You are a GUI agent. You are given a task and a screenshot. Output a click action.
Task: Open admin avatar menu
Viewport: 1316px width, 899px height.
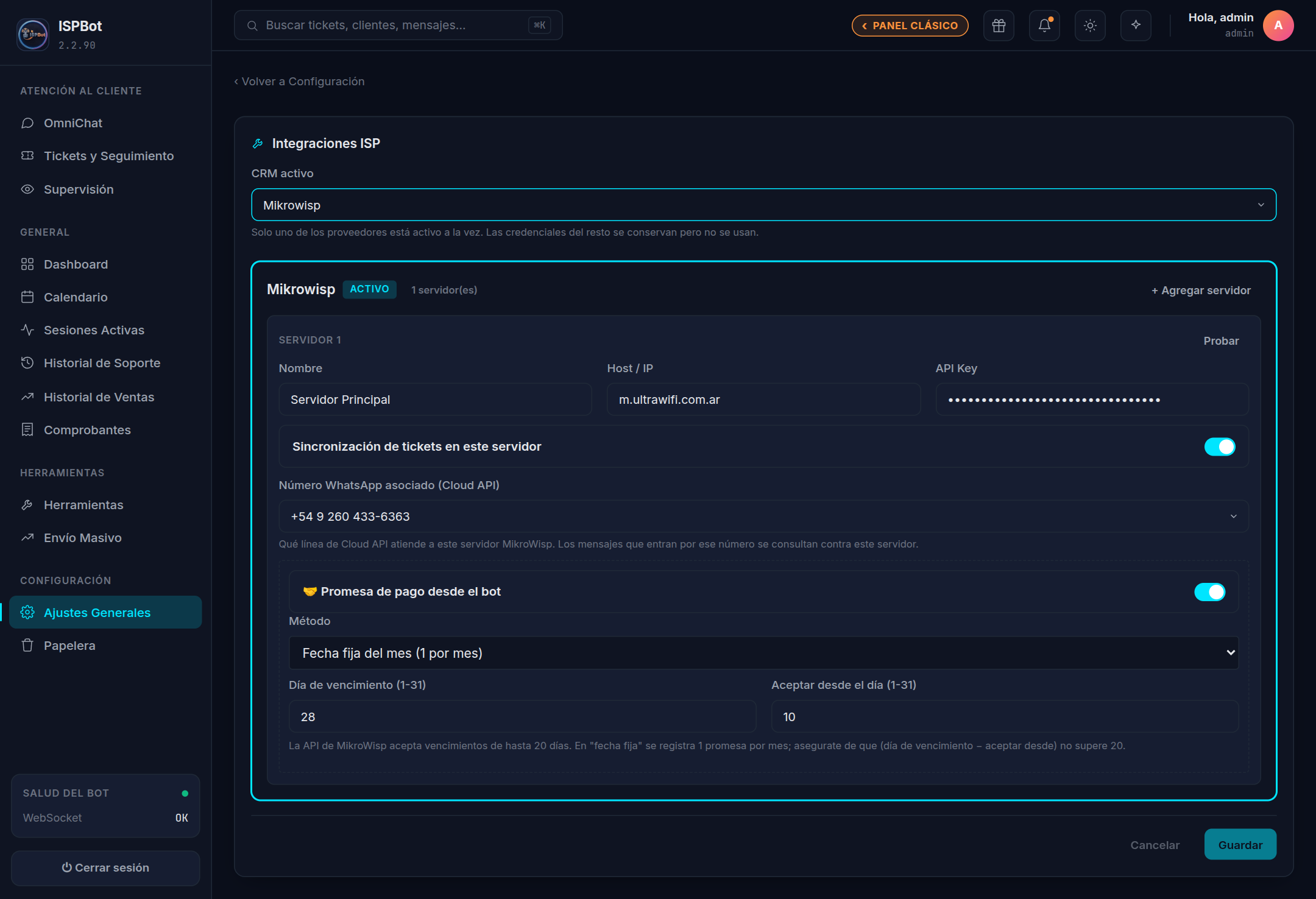1278,26
